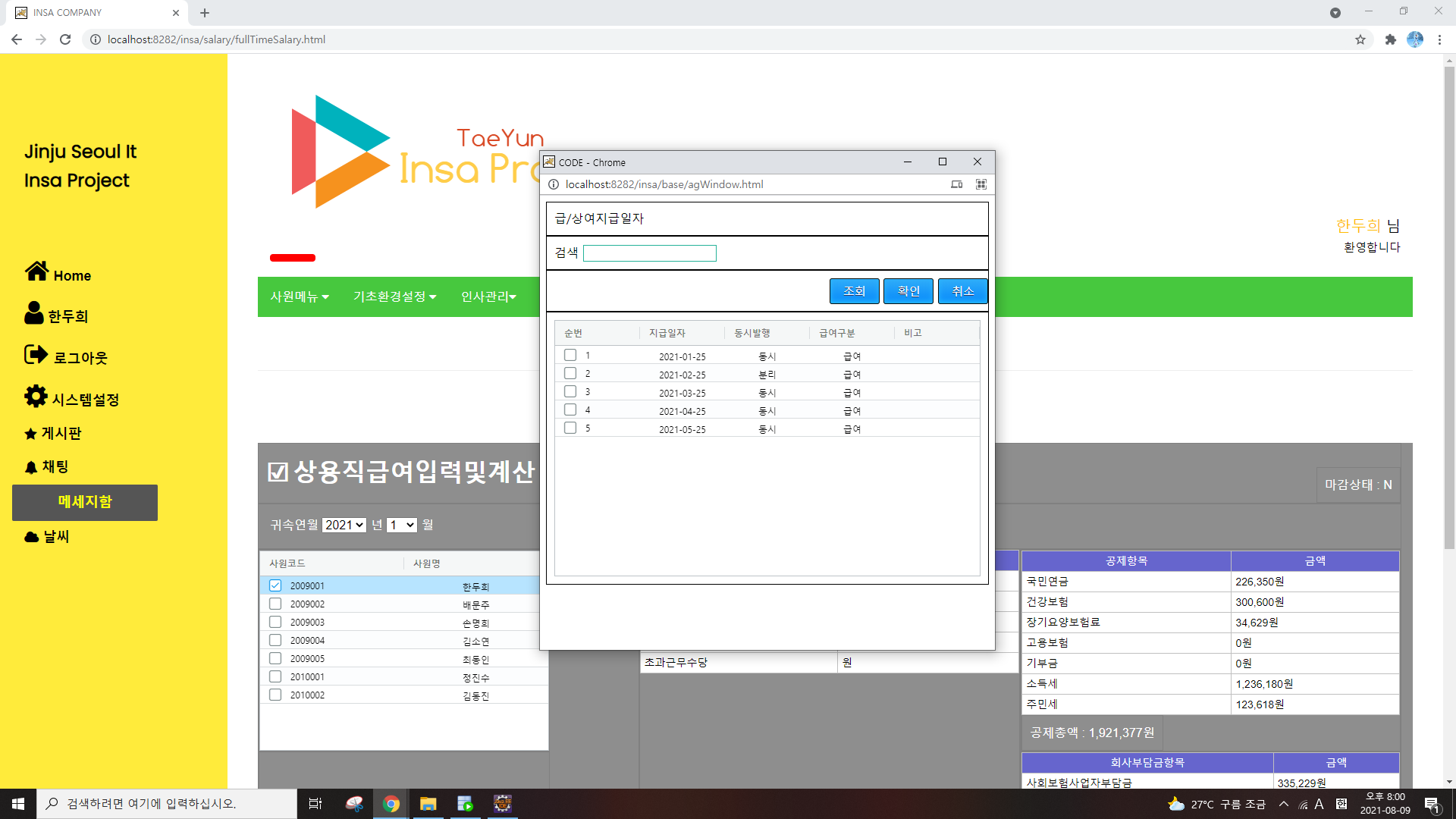The width and height of the screenshot is (1456, 819).
Task: Check row 3 dated 2021-03-25
Action: 570,391
